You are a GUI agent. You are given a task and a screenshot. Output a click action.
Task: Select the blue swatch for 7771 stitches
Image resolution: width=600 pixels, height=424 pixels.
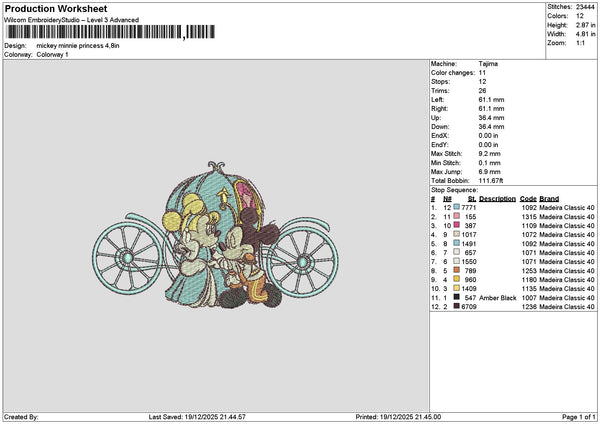457,207
